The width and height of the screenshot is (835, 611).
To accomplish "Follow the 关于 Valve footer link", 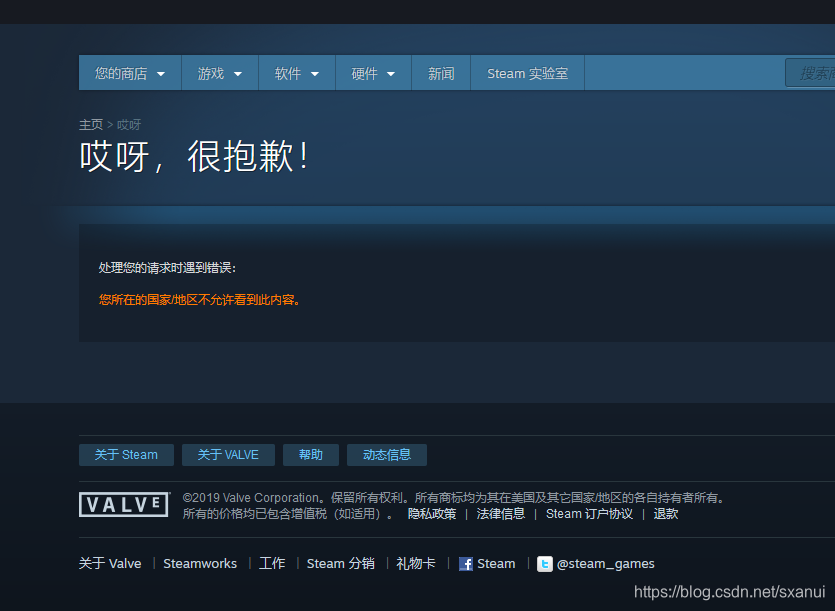I will click(110, 564).
